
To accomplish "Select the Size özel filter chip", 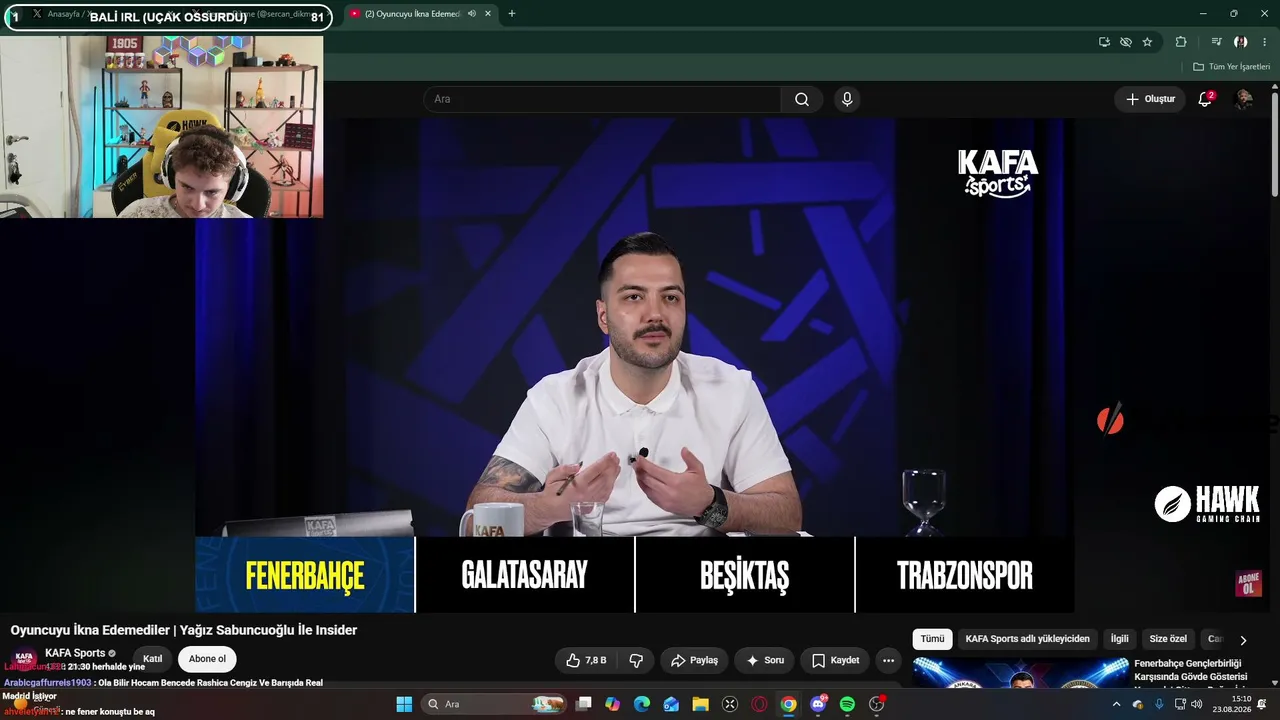I will click(x=1168, y=639).
